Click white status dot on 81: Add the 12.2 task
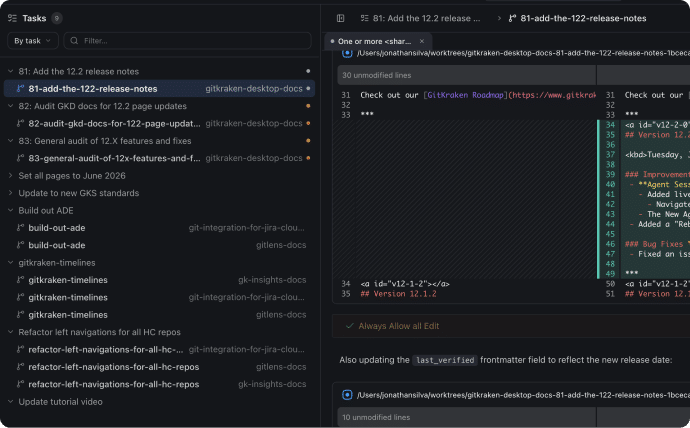The width and height of the screenshot is (690, 428). point(308,71)
